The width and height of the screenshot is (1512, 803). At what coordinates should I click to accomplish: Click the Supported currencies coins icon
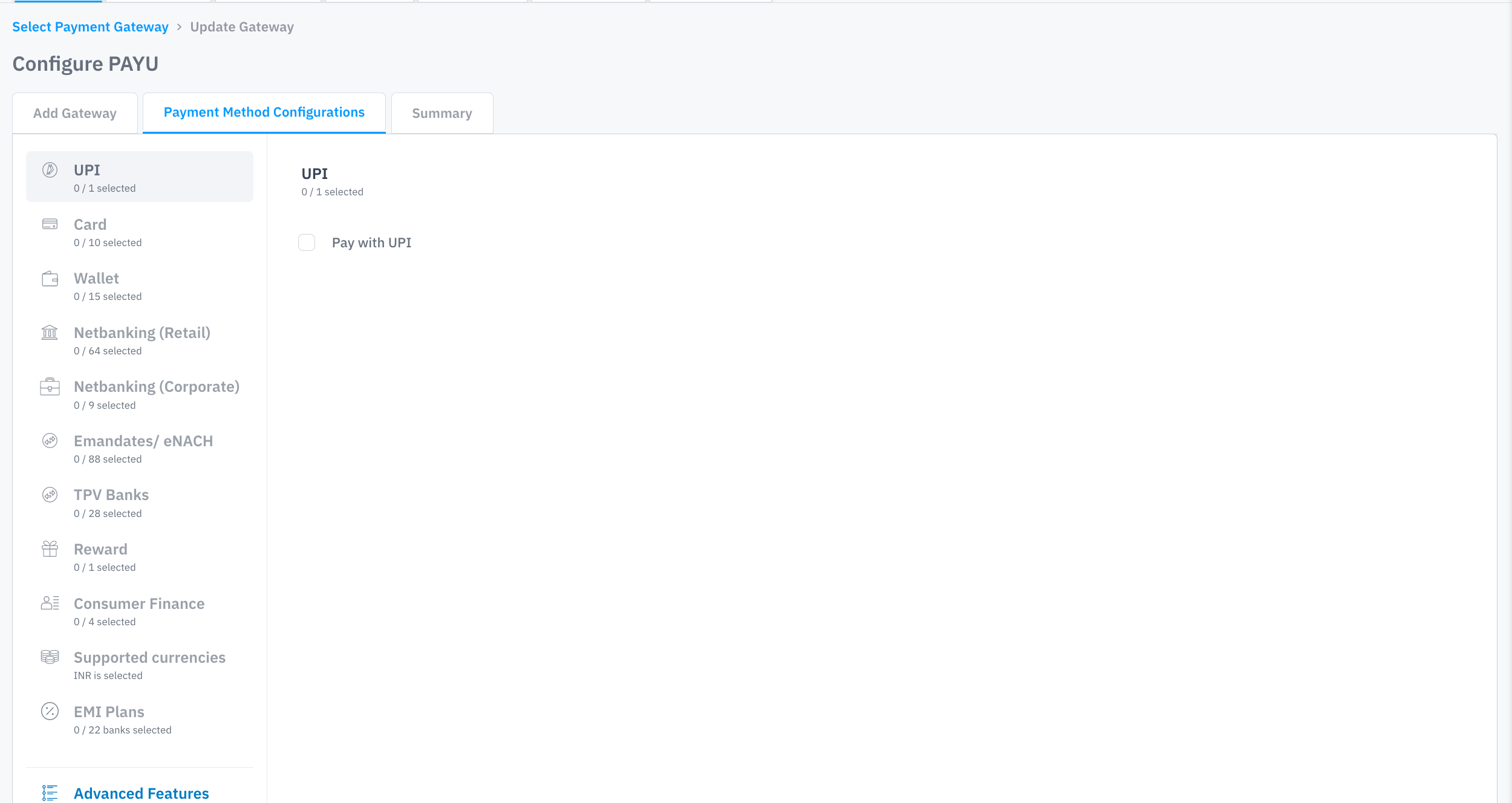pos(50,657)
